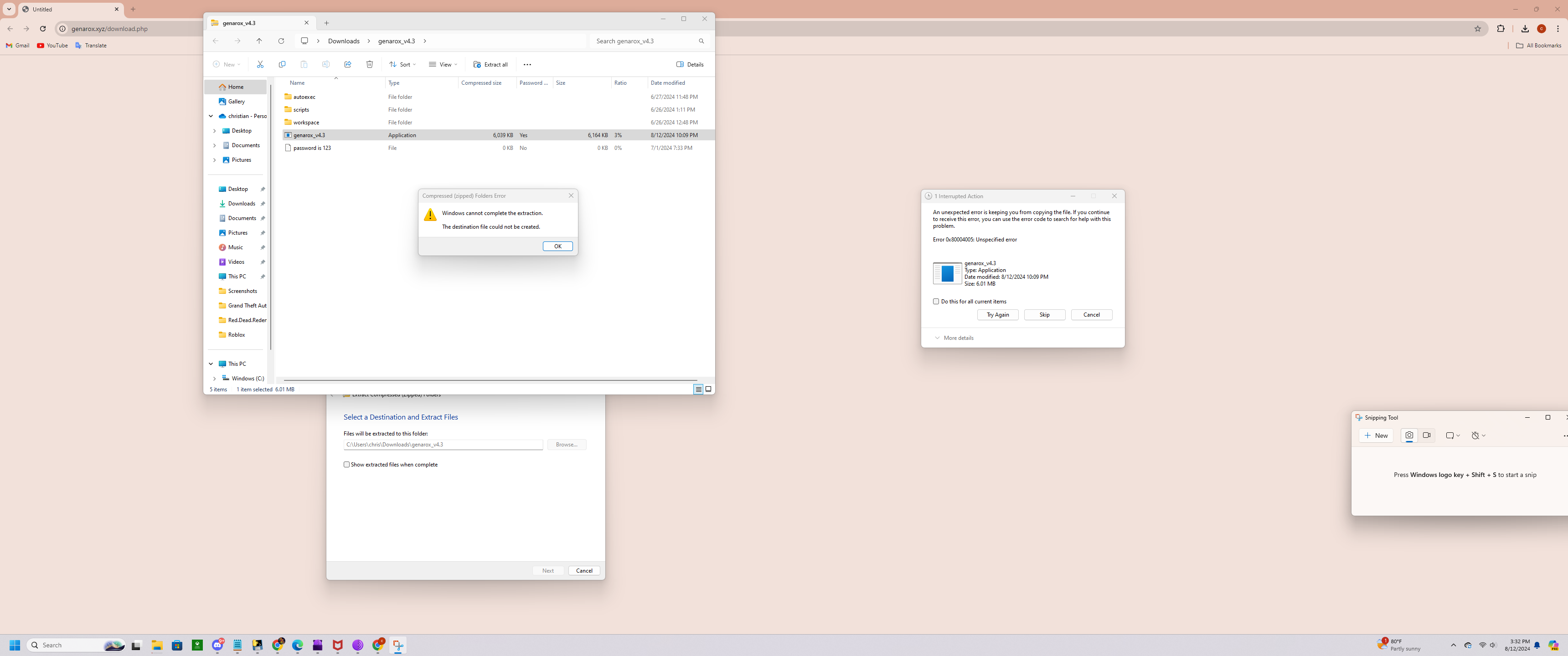Open the Sort dropdown menu

click(x=402, y=65)
